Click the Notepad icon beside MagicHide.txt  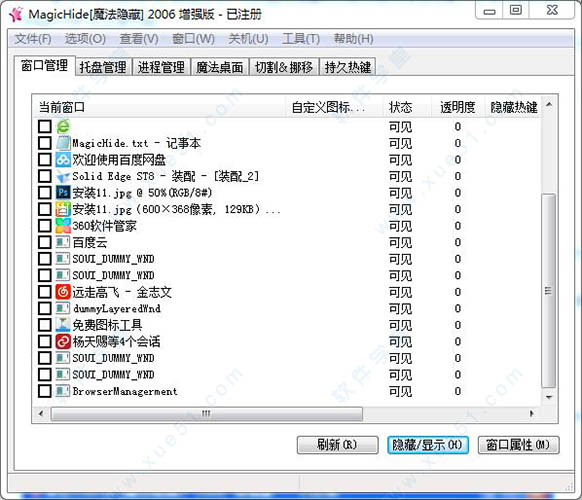[63, 143]
